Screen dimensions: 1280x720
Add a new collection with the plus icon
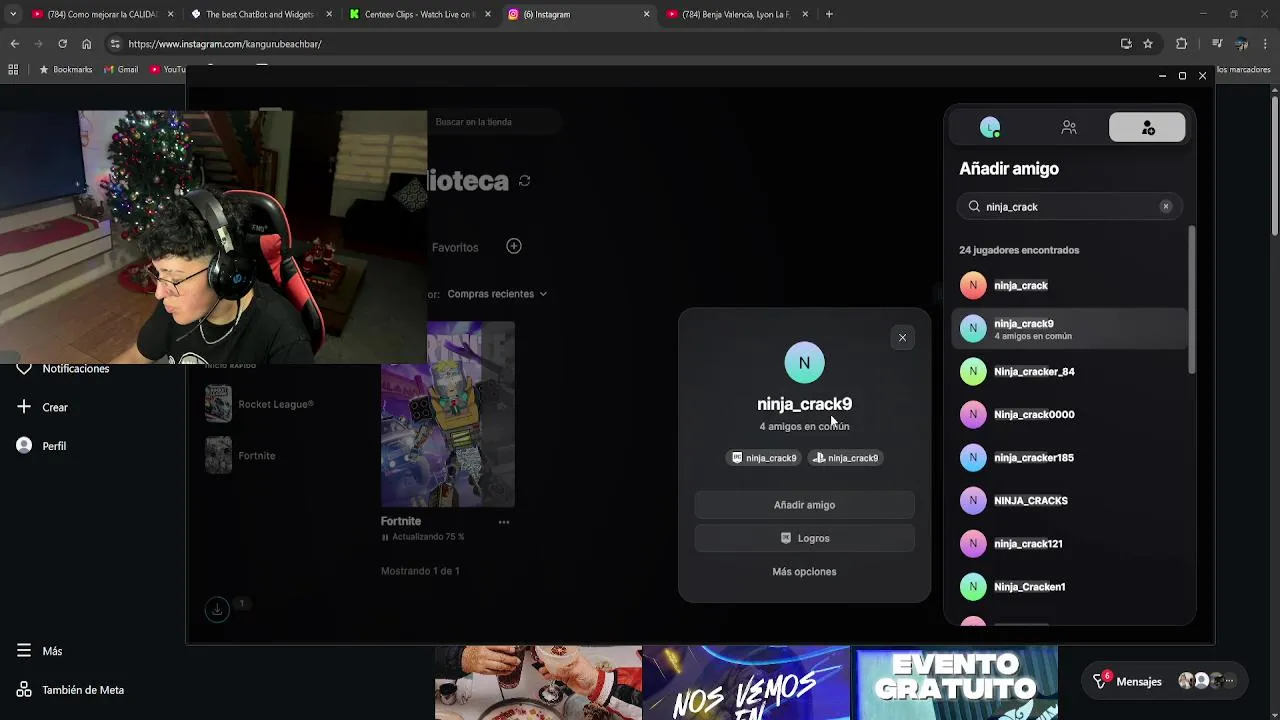pyautogui.click(x=514, y=246)
